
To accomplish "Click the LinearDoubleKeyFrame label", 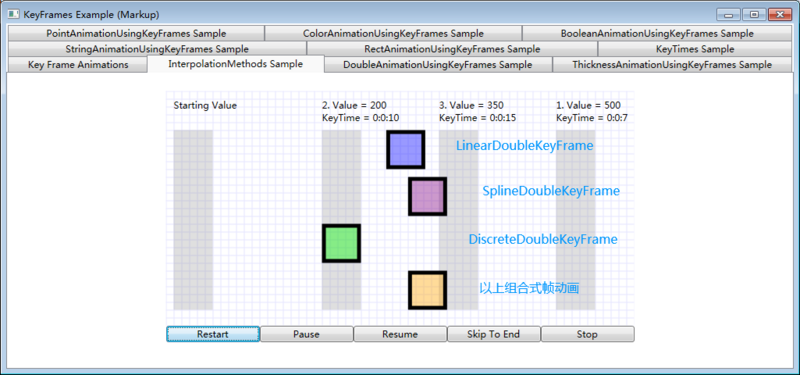I will click(524, 146).
